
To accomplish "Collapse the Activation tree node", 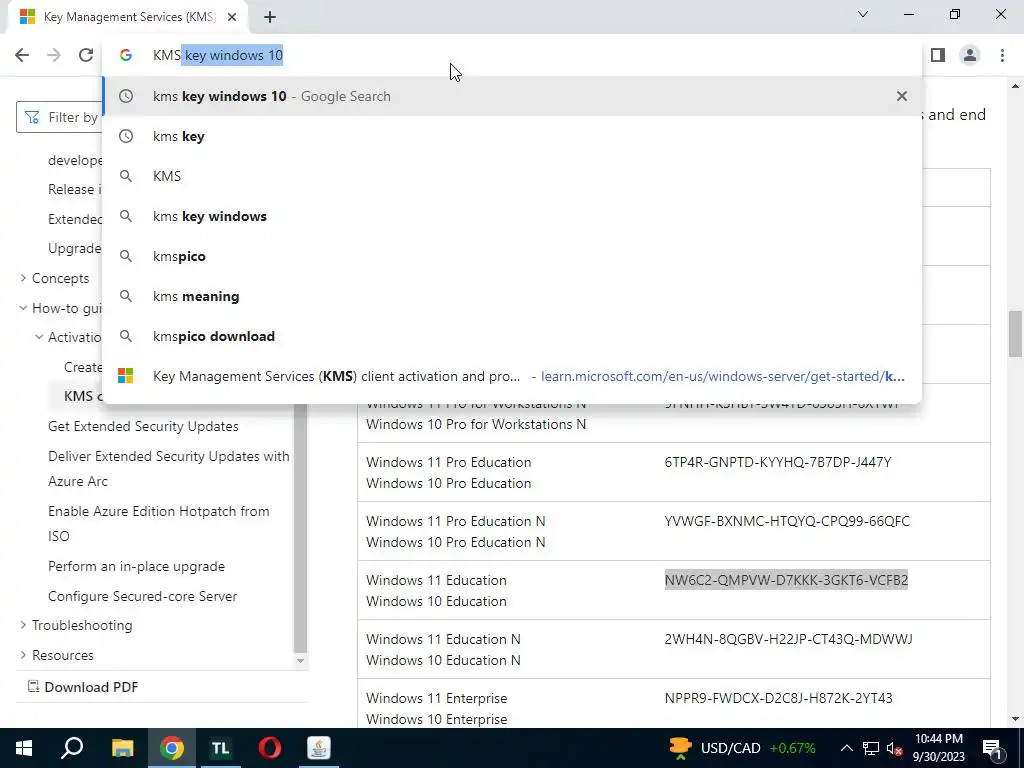I will (39, 338).
